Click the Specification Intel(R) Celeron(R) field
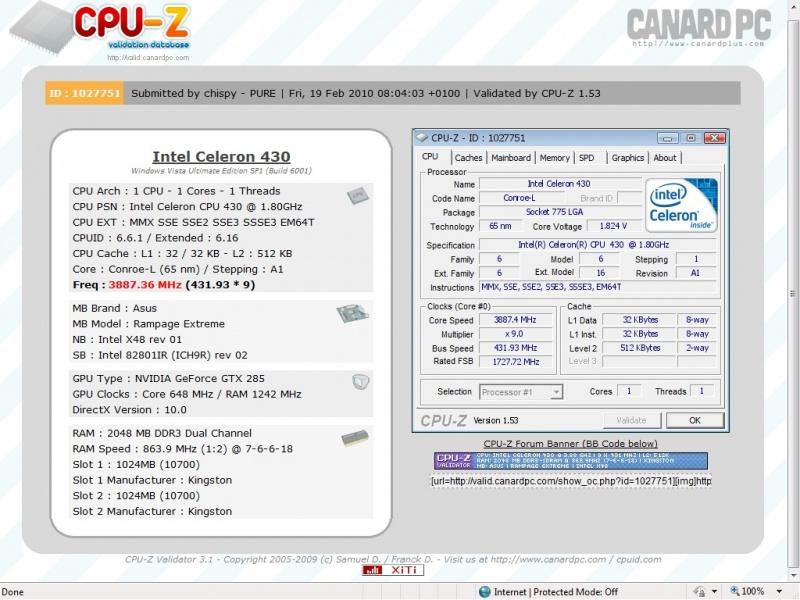The width and height of the screenshot is (800, 600). click(598, 245)
